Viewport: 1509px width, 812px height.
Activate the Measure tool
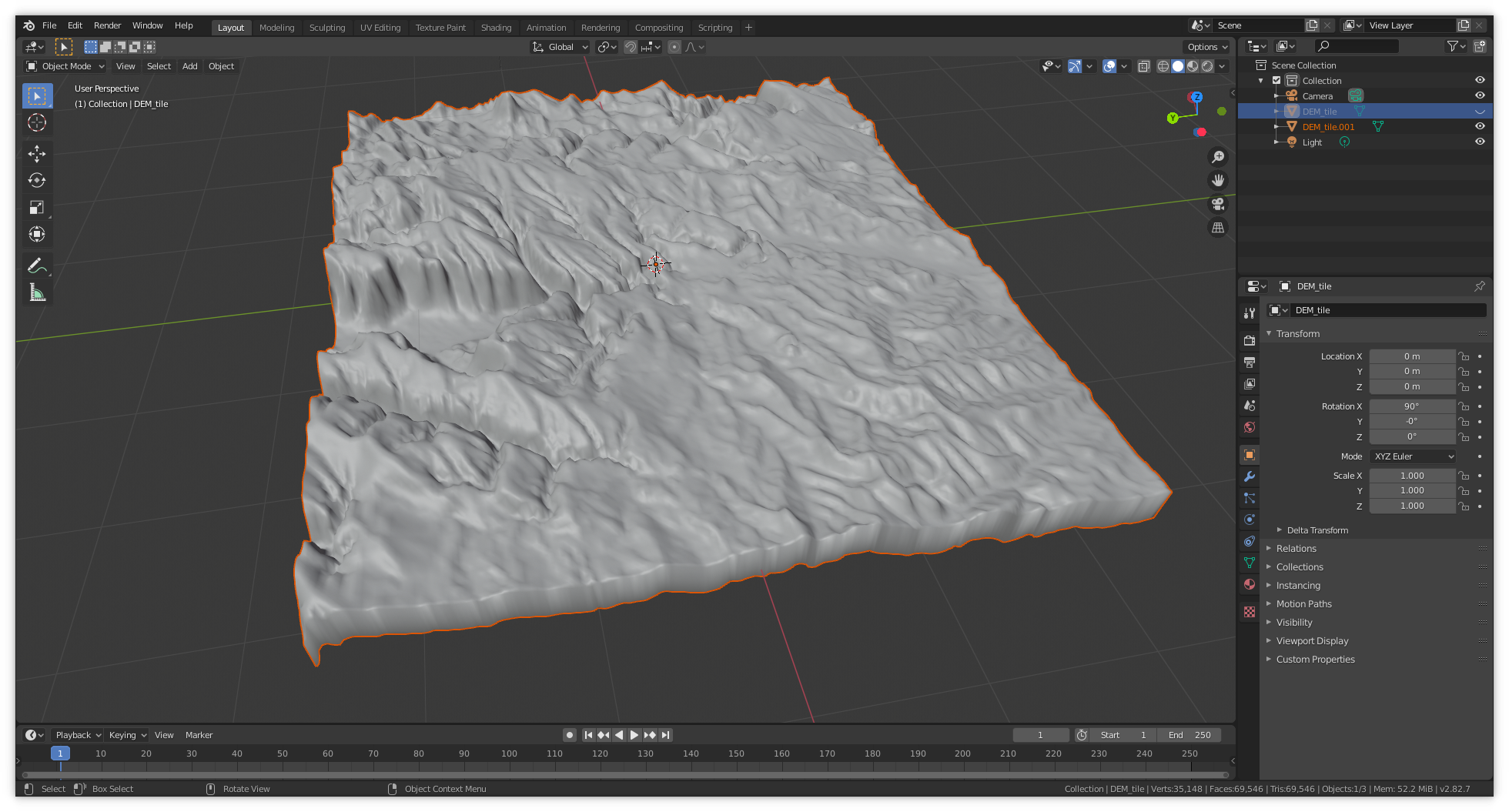(37, 292)
